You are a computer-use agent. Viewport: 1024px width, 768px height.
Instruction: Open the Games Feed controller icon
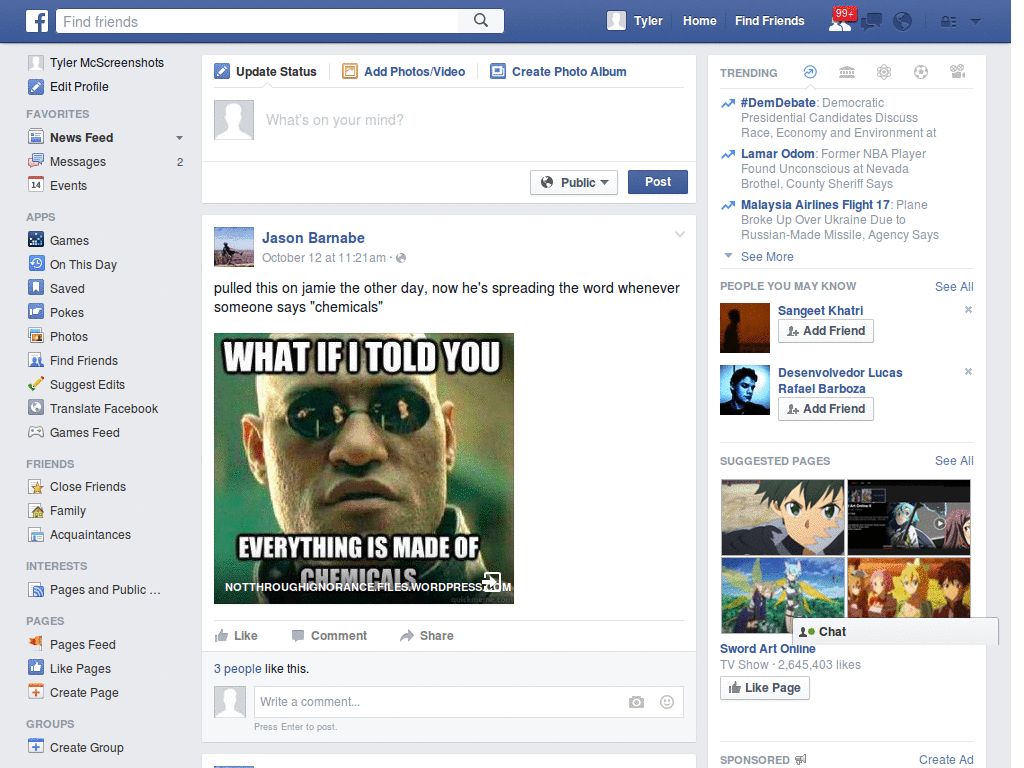click(36, 432)
